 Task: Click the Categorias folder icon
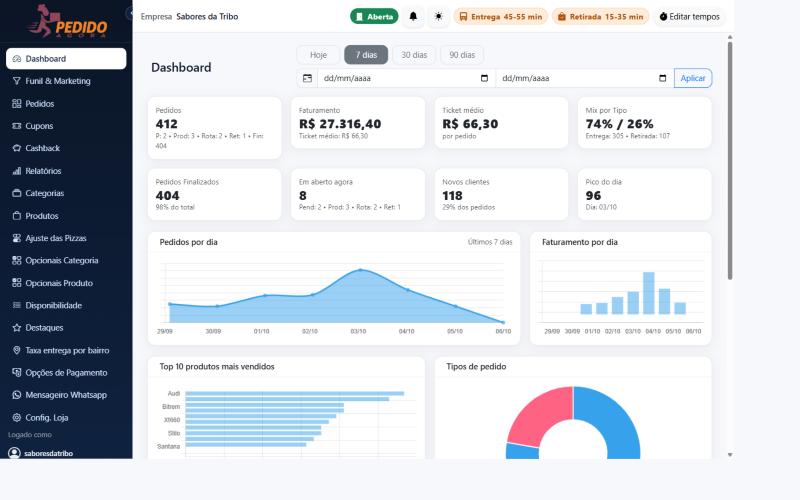(16, 193)
